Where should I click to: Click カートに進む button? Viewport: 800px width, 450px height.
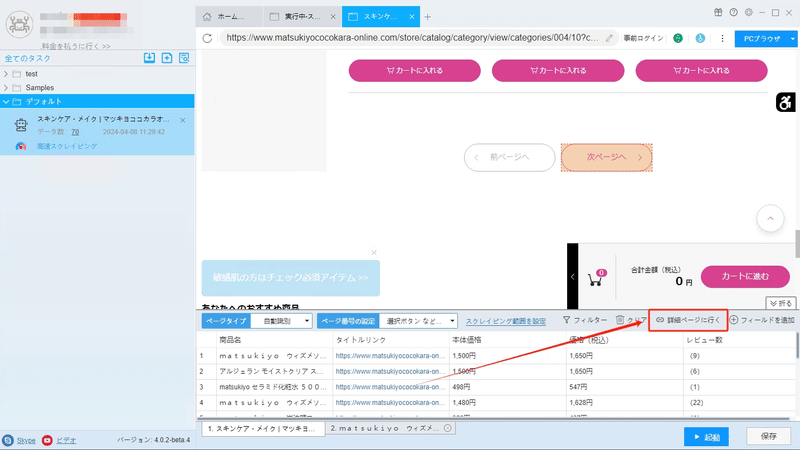pyautogui.click(x=745, y=277)
